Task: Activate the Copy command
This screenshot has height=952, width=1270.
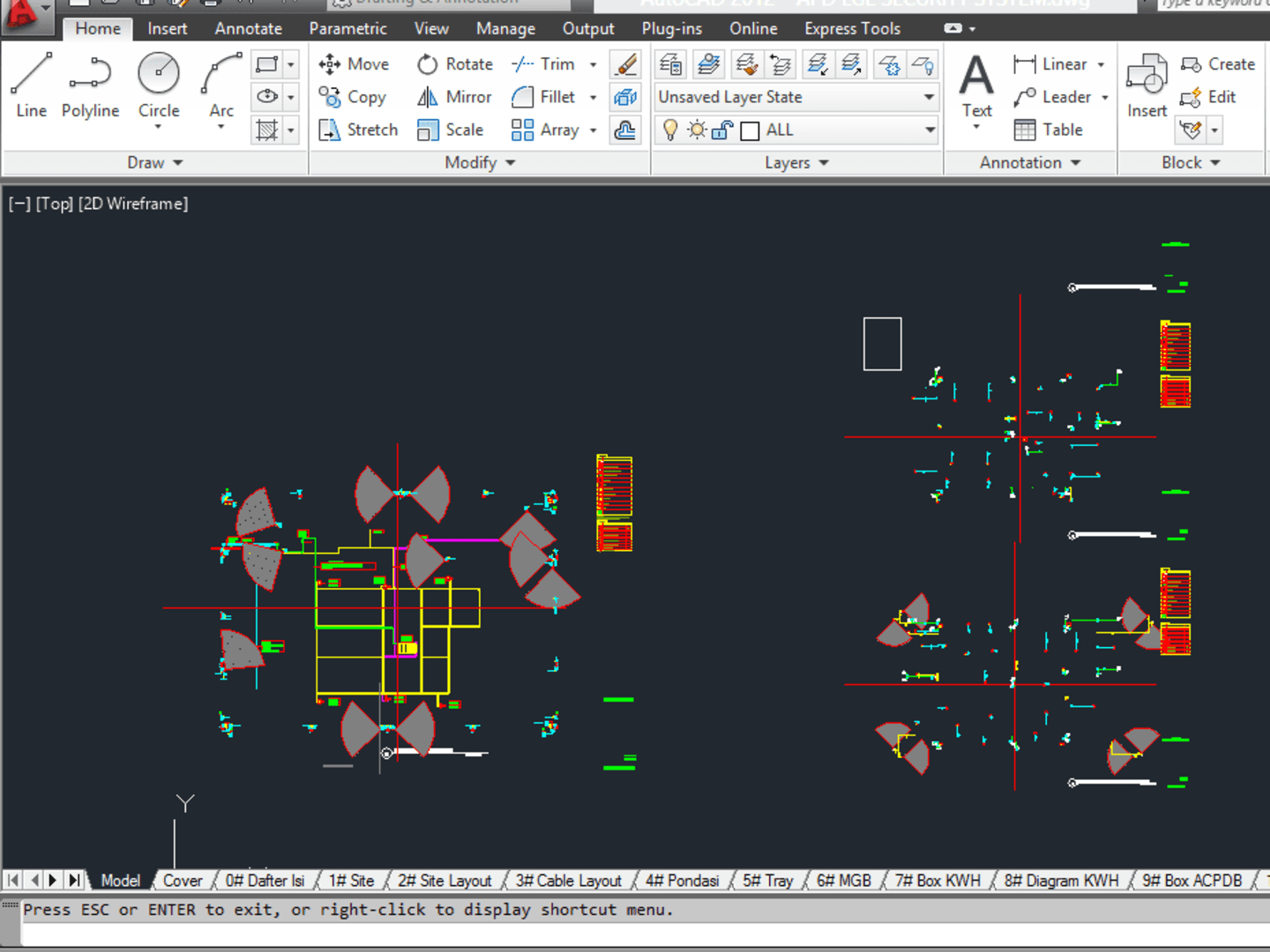Action: (x=353, y=97)
